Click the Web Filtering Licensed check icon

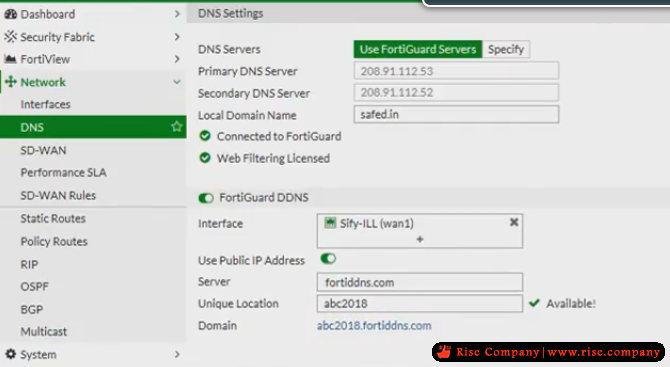click(205, 158)
